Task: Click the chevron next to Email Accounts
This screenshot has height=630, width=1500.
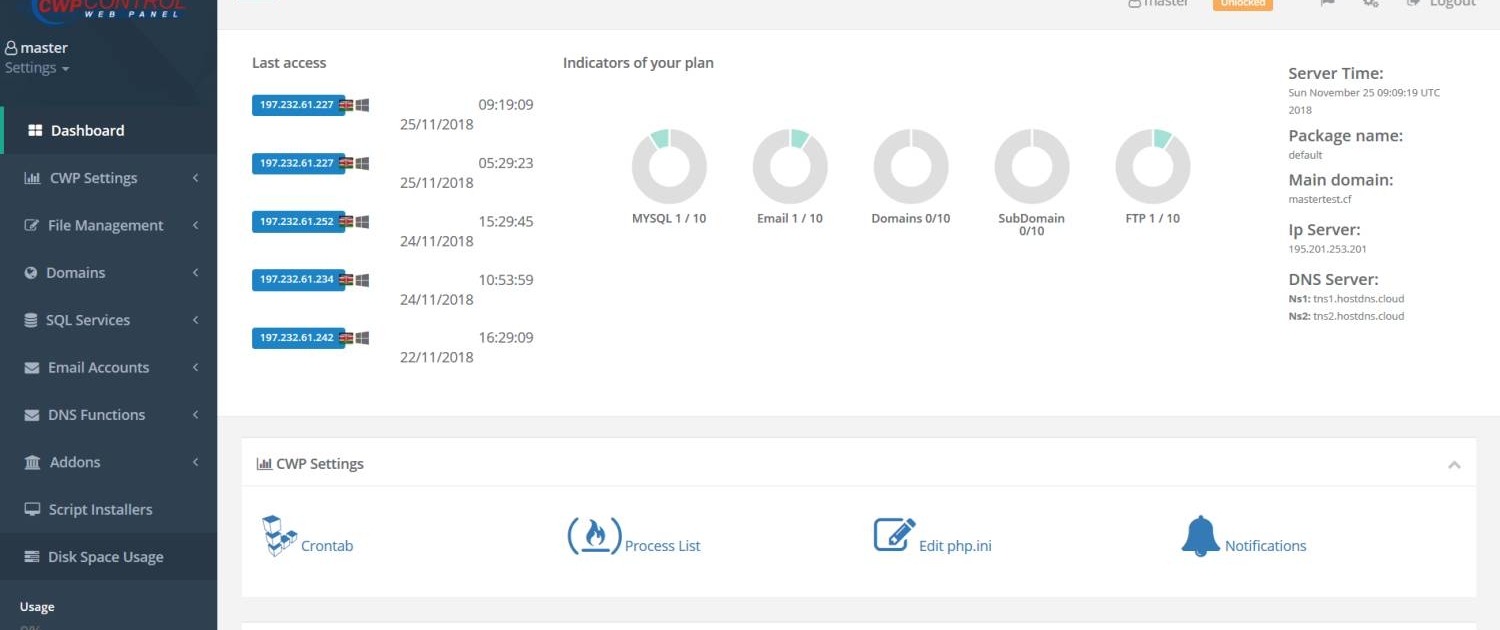Action: click(196, 368)
